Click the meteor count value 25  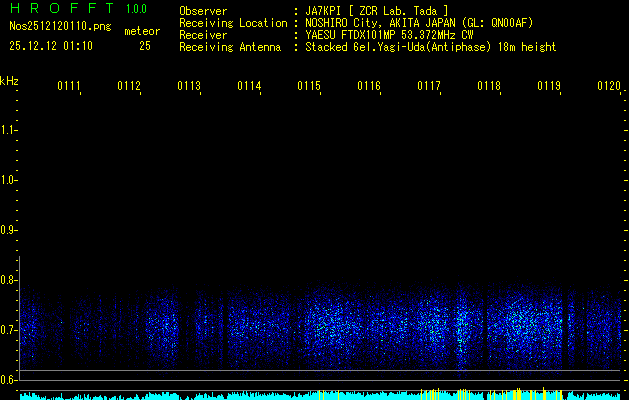tap(145, 46)
